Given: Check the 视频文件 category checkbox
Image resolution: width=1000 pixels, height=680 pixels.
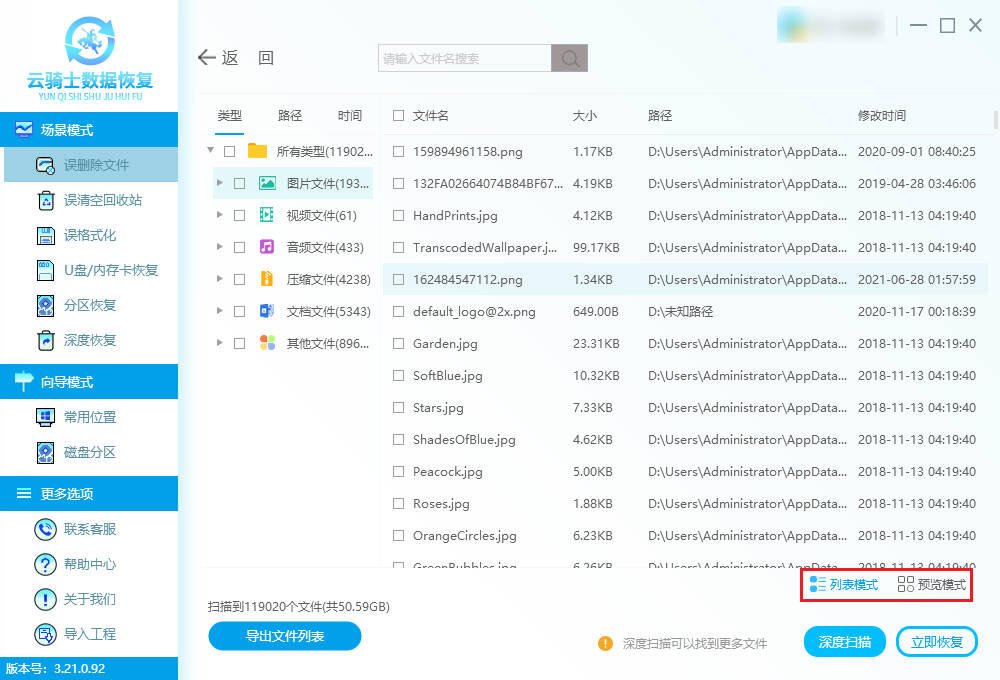Looking at the screenshot, I should [239, 216].
